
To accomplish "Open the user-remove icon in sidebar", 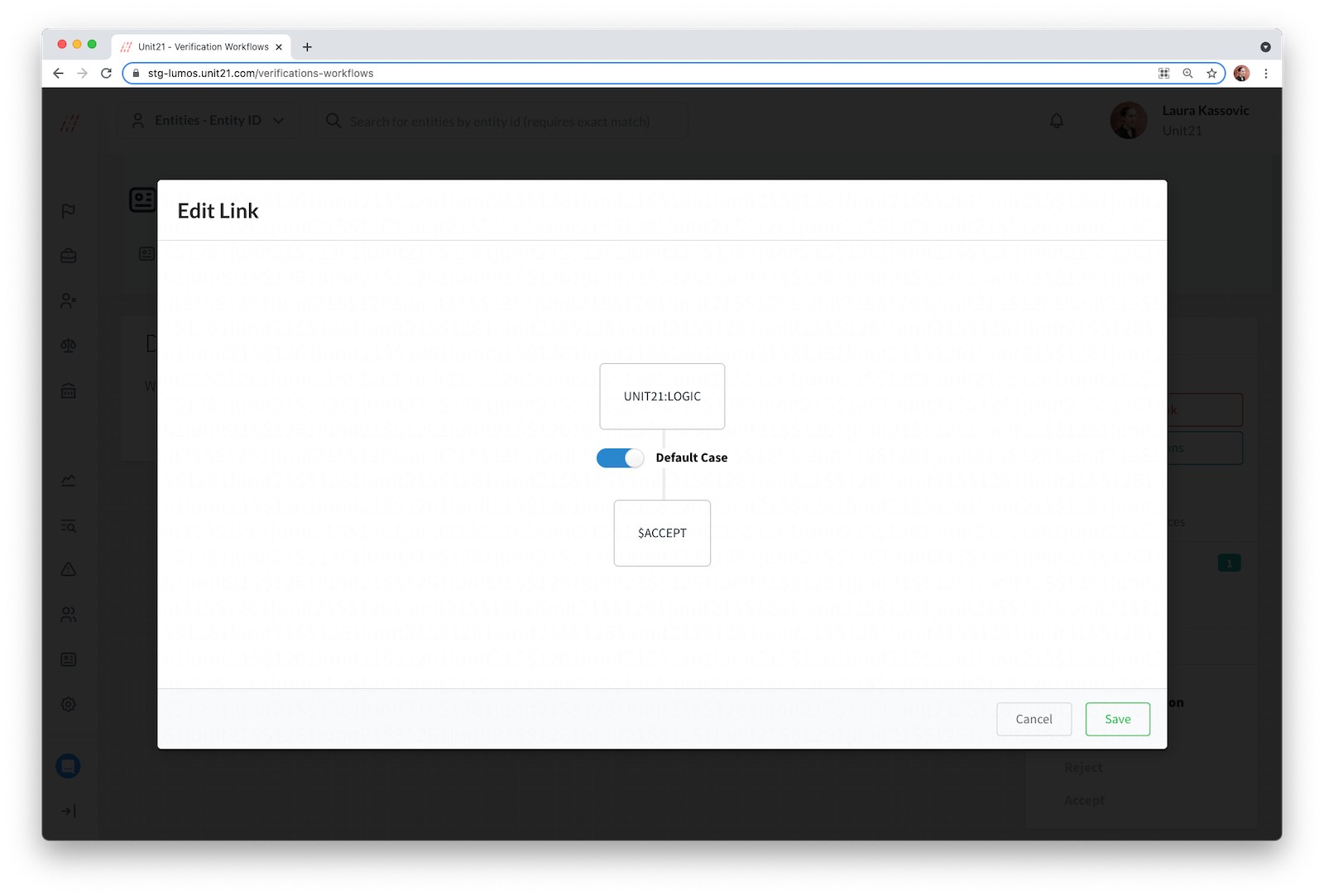I will [x=69, y=300].
